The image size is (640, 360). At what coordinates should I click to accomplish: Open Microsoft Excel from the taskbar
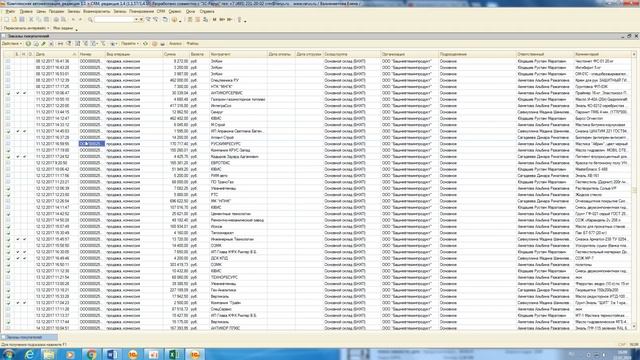pos(174,354)
